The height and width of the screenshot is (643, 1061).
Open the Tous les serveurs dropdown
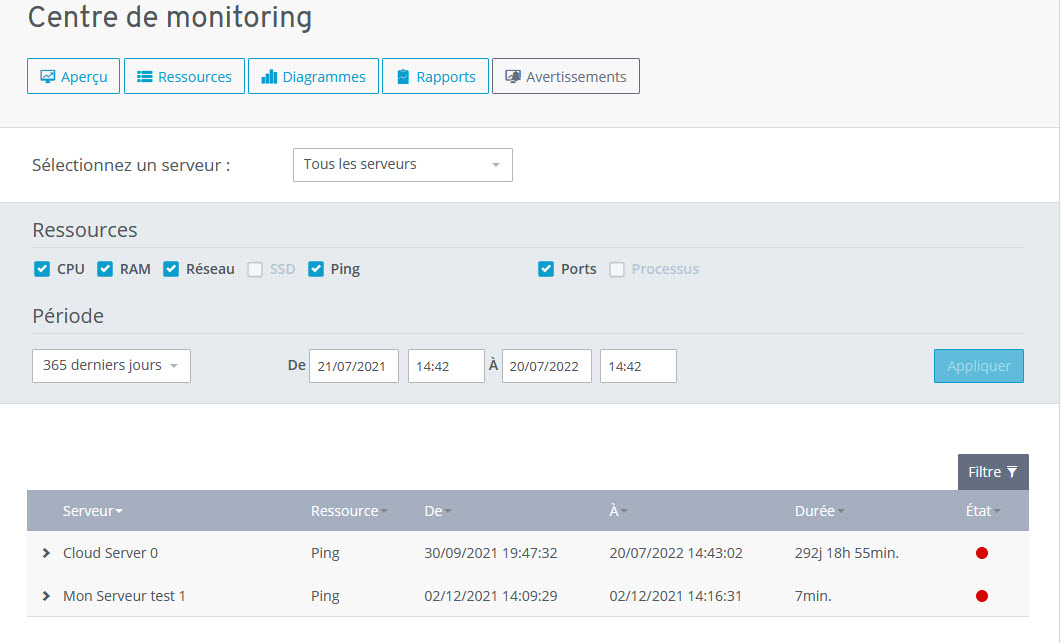pyautogui.click(x=403, y=165)
